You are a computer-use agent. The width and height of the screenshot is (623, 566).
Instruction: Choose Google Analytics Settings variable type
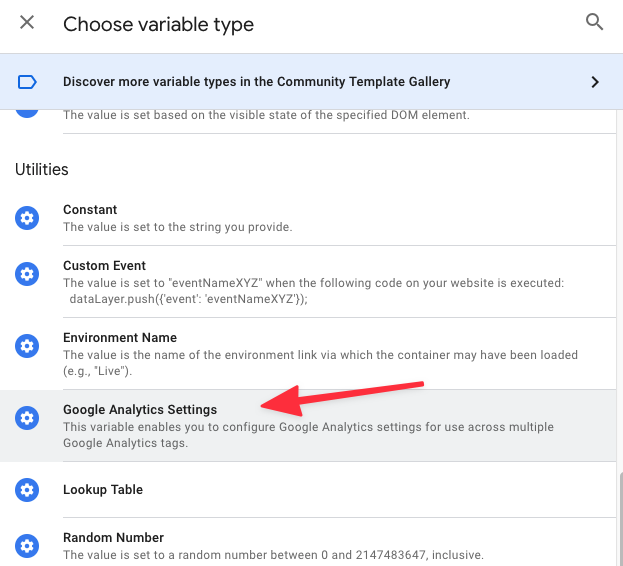[x=308, y=425]
